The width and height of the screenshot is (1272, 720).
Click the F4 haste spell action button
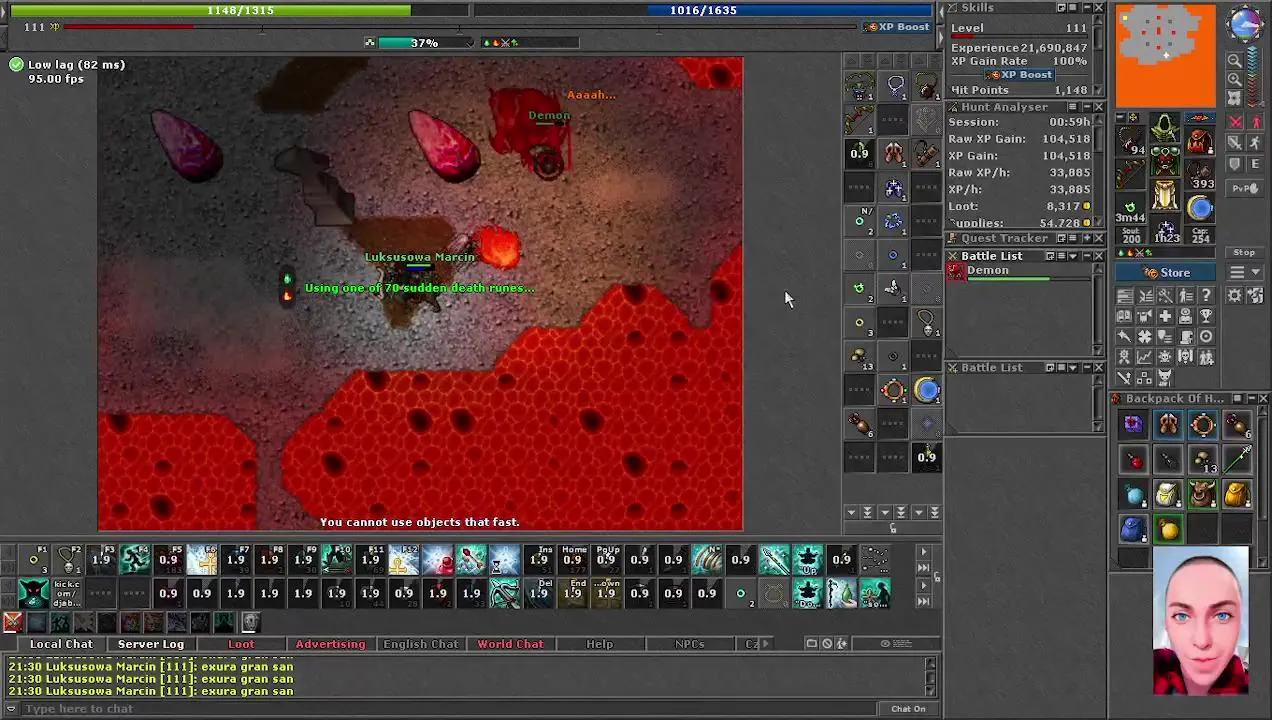pyautogui.click(x=135, y=559)
